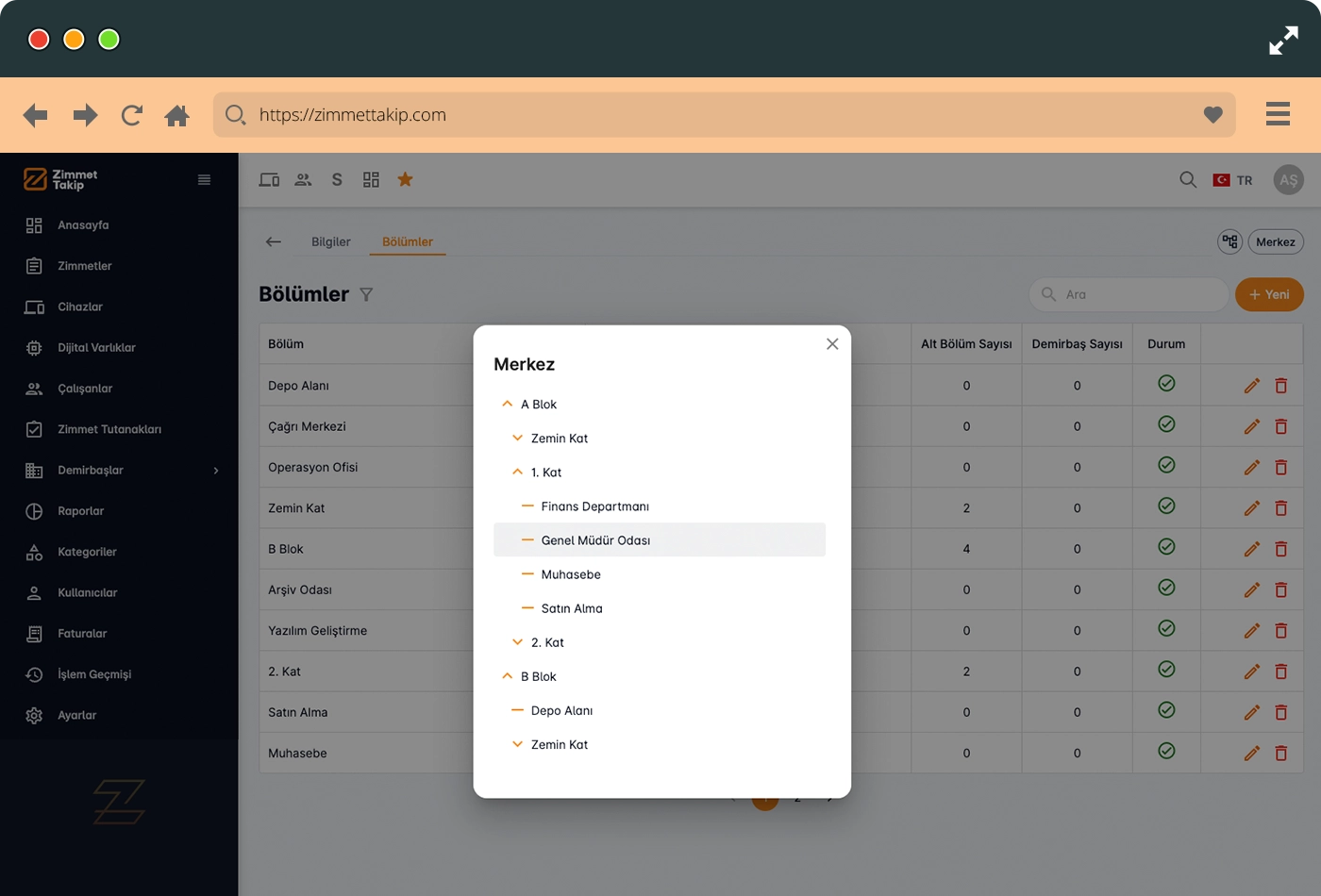Viewport: 1321px width, 896px height.
Task: Open Faturalar invoice icon
Action: (34, 634)
